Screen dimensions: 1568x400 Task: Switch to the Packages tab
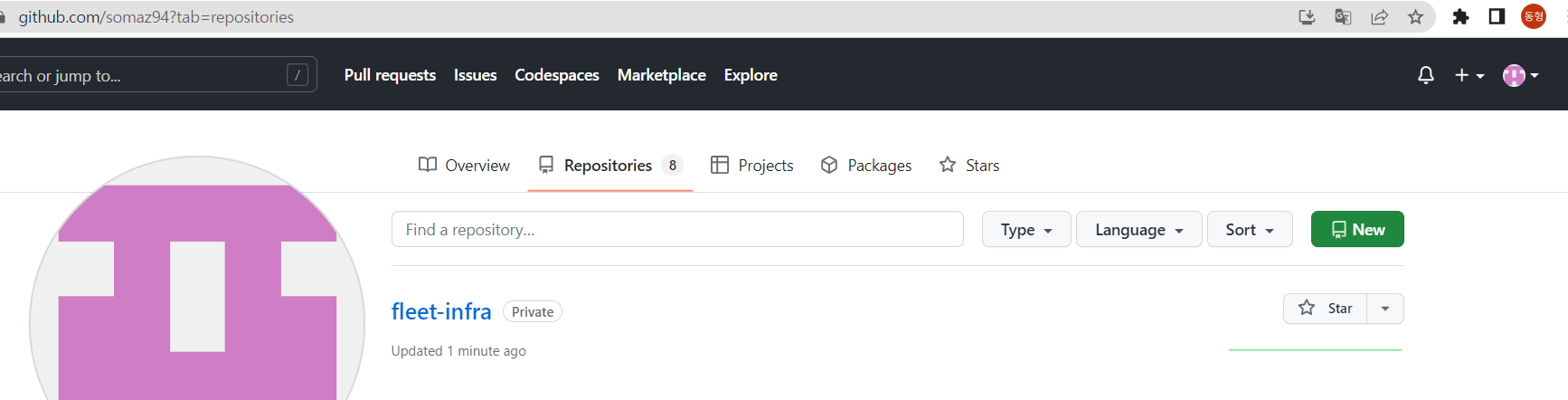click(x=866, y=165)
